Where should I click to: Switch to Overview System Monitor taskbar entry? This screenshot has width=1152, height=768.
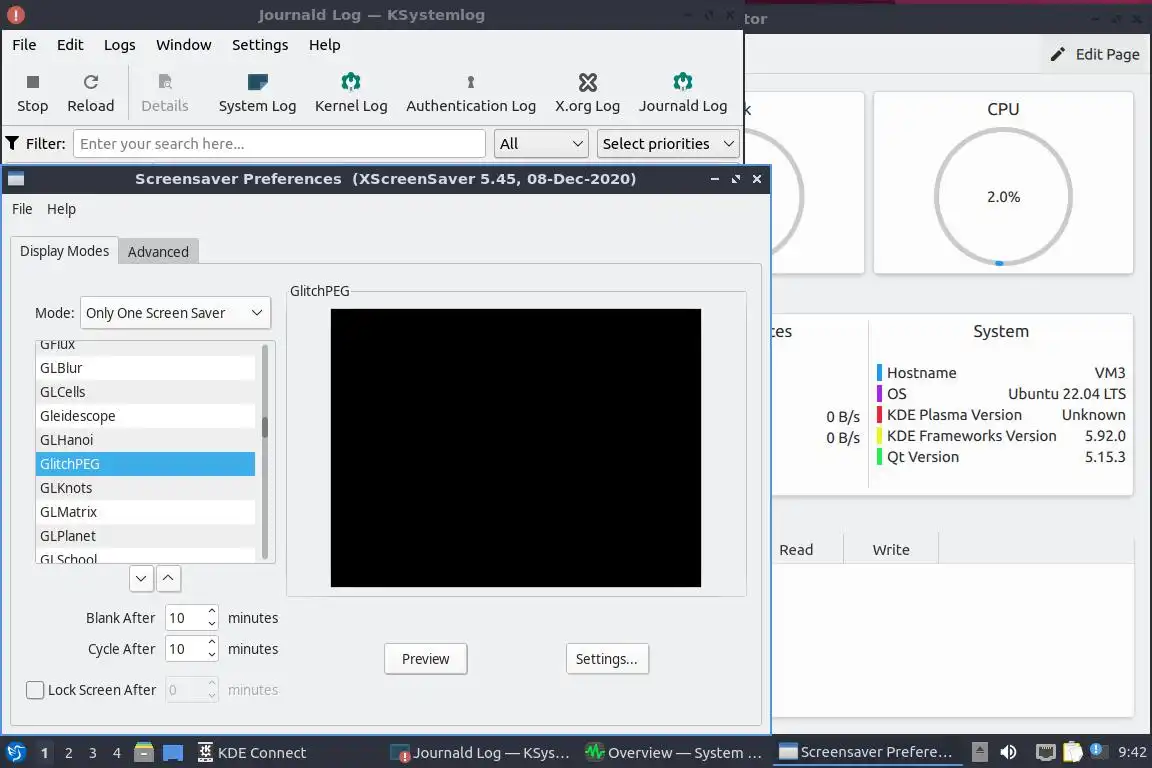674,753
